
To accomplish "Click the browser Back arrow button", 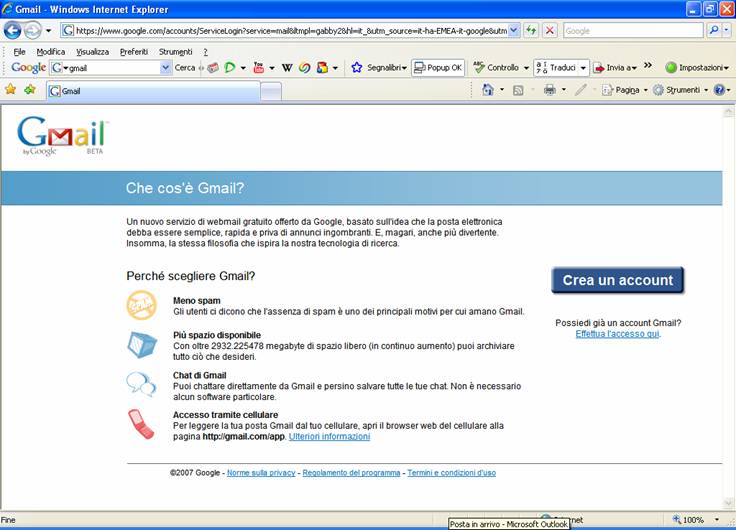I will [x=13, y=31].
